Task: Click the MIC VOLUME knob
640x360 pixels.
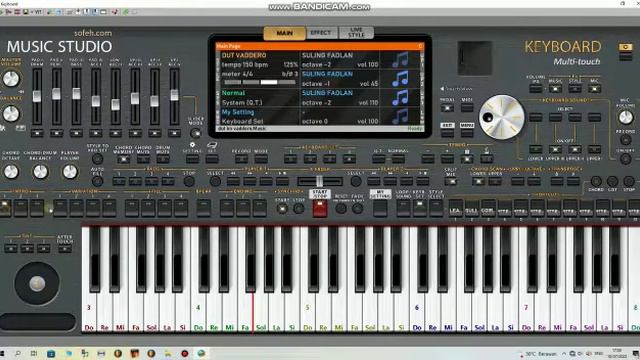Action: (625, 118)
